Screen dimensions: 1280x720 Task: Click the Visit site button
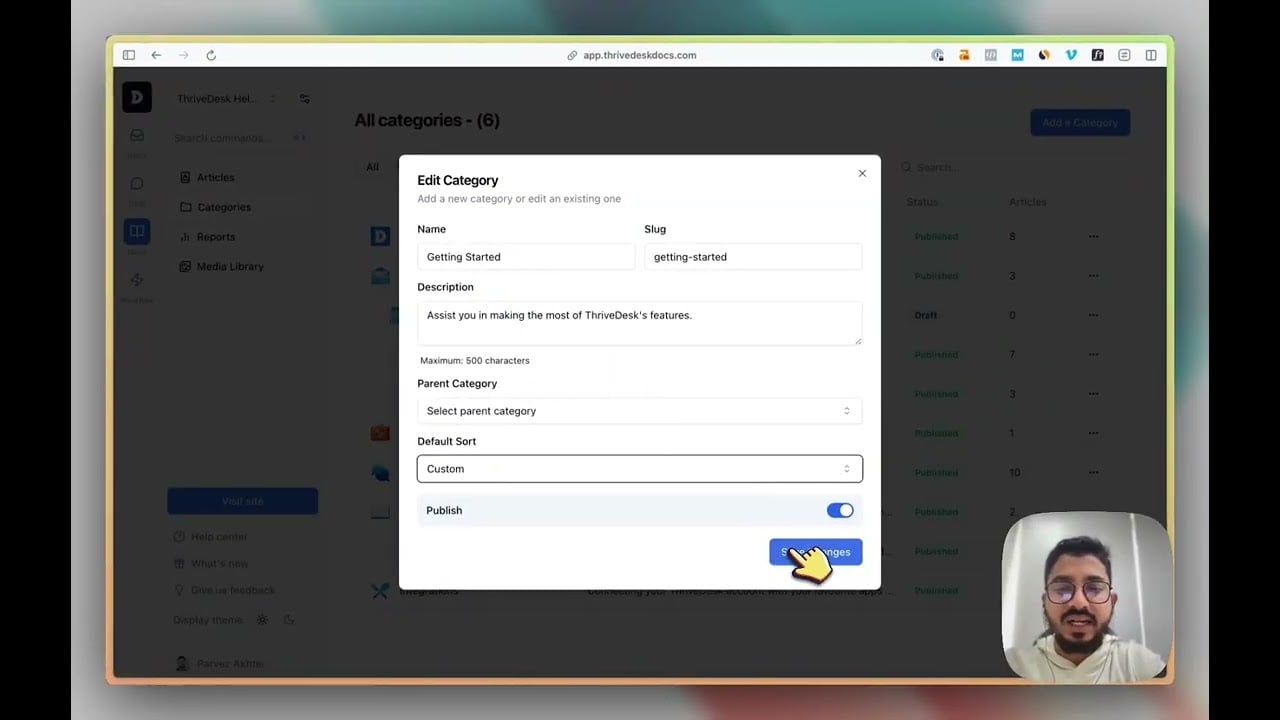click(242, 501)
